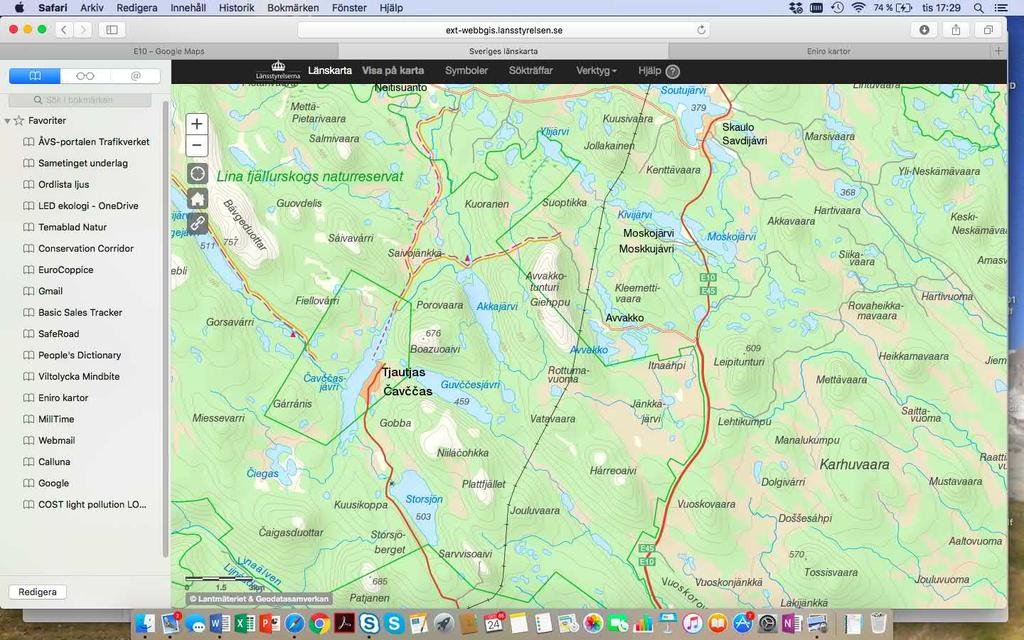1024x640 pixels.
Task: Click the Länsstyrelserna crown logo
Action: pos(278,71)
